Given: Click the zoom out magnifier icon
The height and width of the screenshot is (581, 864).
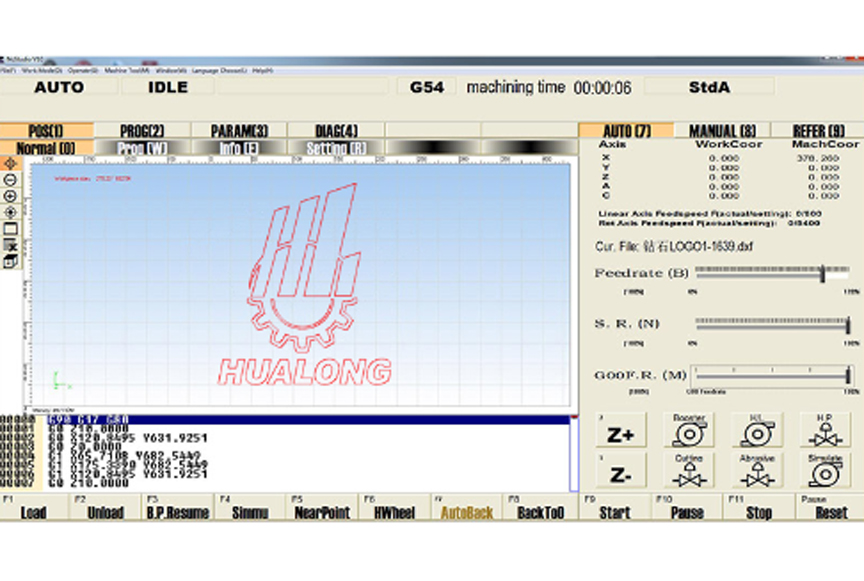Looking at the screenshot, I should tap(10, 180).
